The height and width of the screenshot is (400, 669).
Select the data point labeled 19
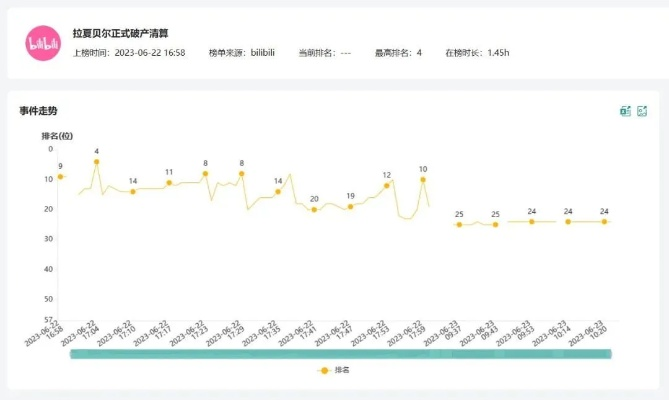tap(350, 206)
